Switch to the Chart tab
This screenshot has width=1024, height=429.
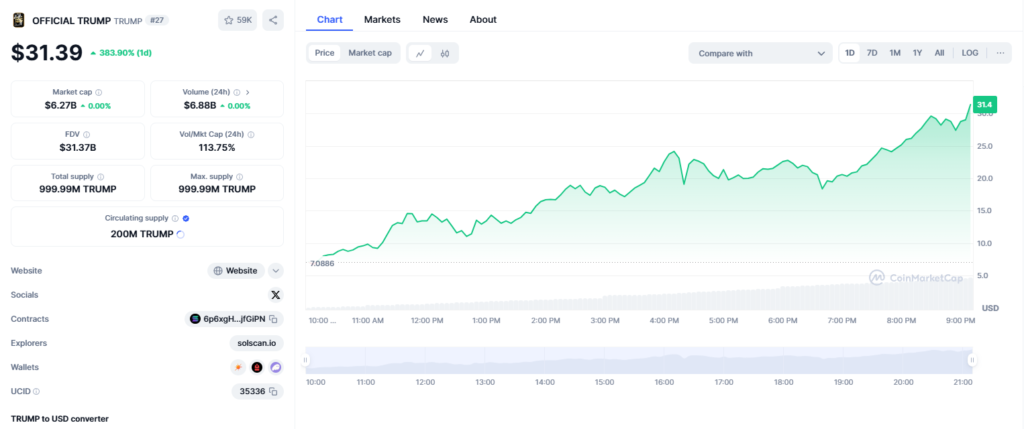[x=330, y=20]
